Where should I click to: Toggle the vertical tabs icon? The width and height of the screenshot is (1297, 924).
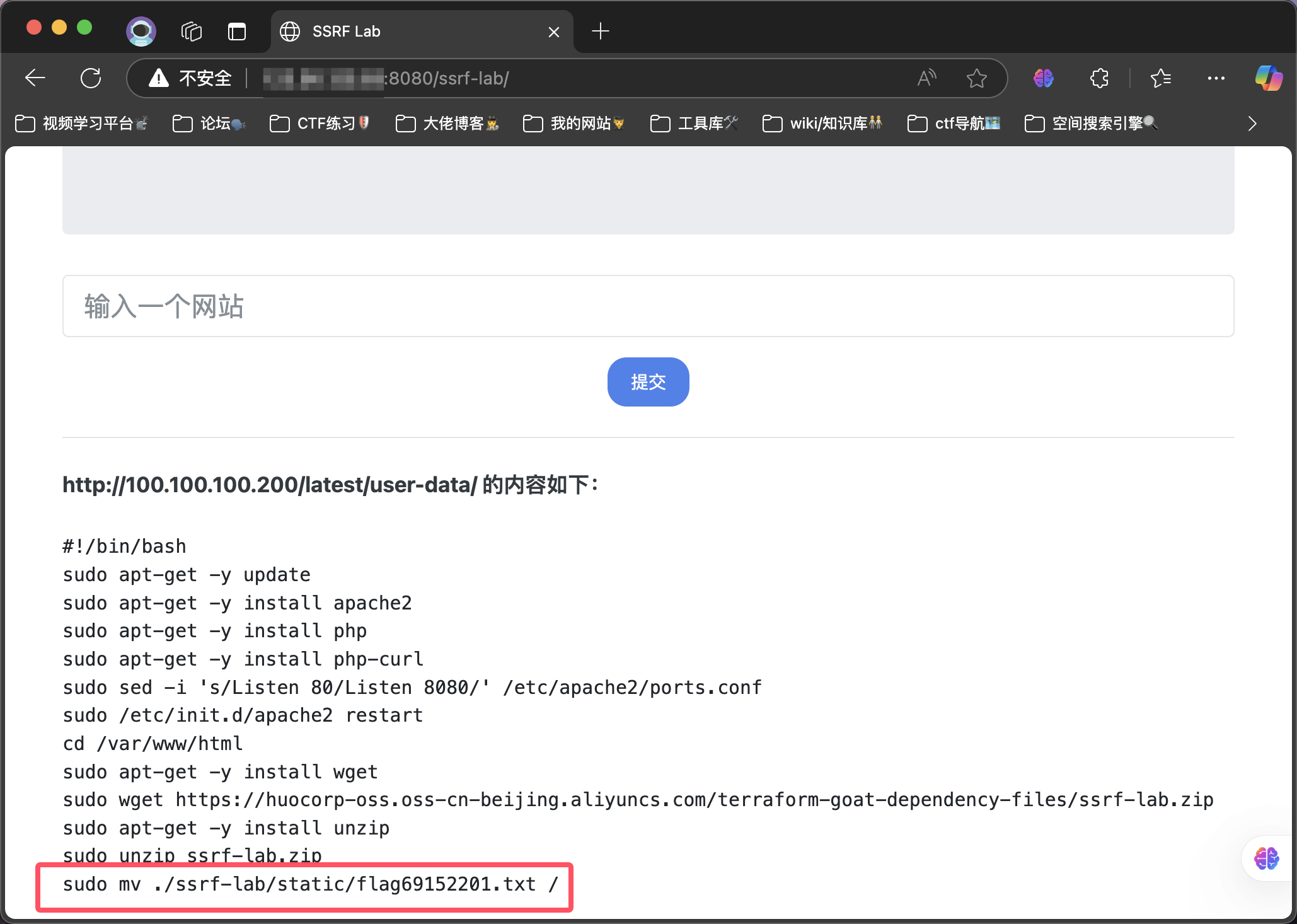(x=237, y=31)
